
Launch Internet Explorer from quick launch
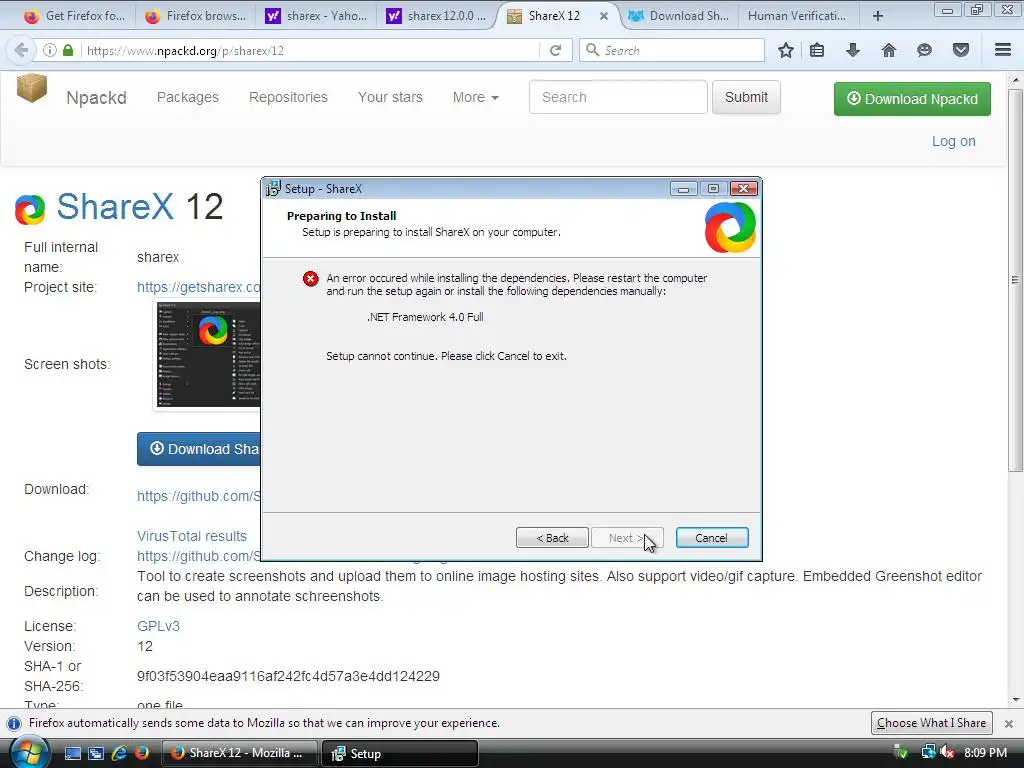pyautogui.click(x=119, y=753)
